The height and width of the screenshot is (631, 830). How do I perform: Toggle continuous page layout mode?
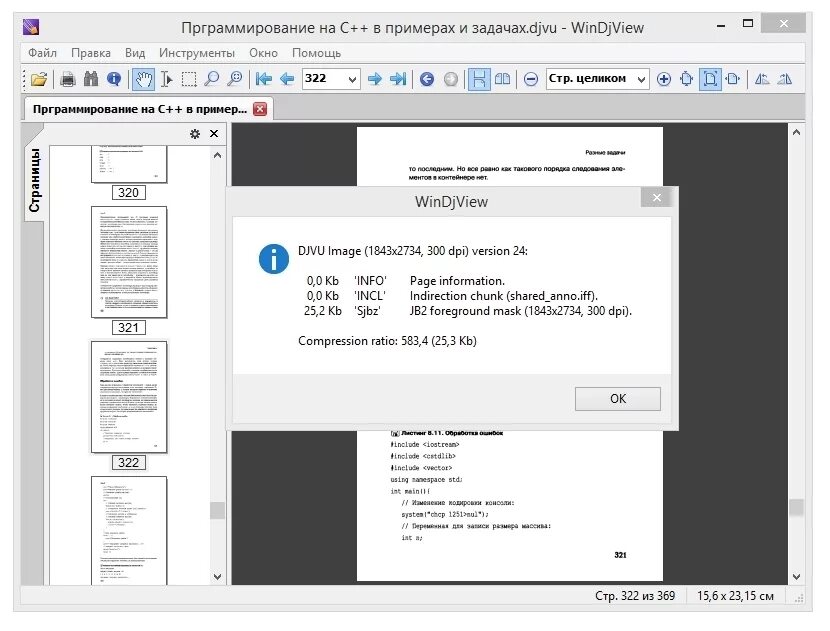click(x=479, y=79)
